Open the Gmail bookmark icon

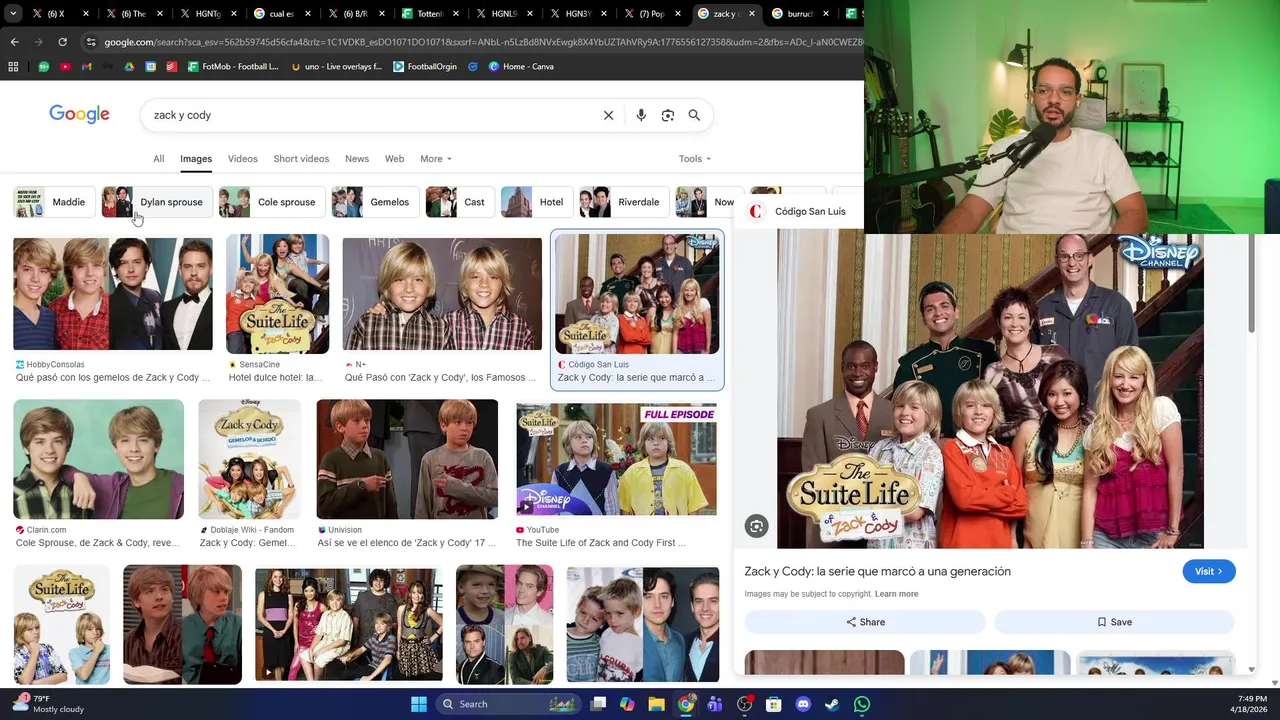[x=86, y=67]
